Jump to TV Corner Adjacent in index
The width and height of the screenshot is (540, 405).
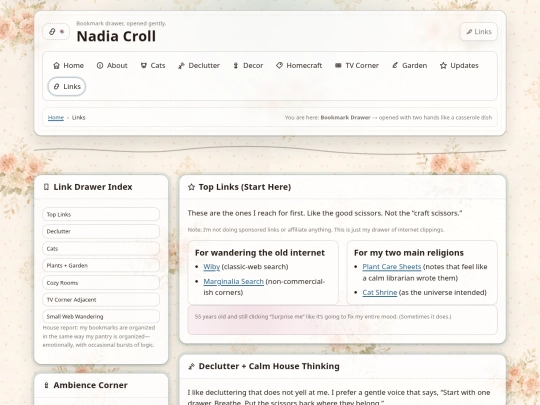(101, 300)
